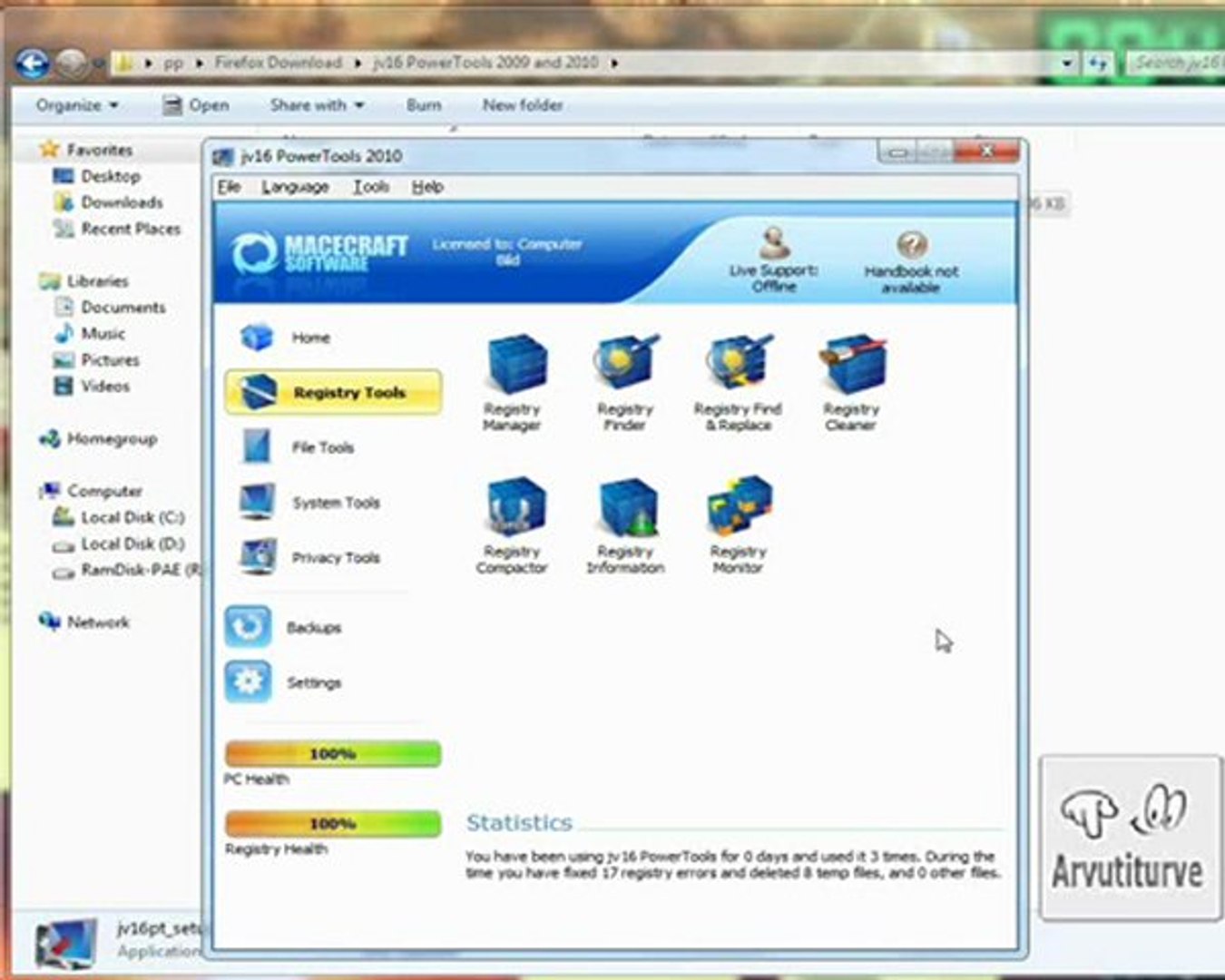Open Organize dropdown in Explorer
This screenshot has height=980, width=1225.
(77, 105)
